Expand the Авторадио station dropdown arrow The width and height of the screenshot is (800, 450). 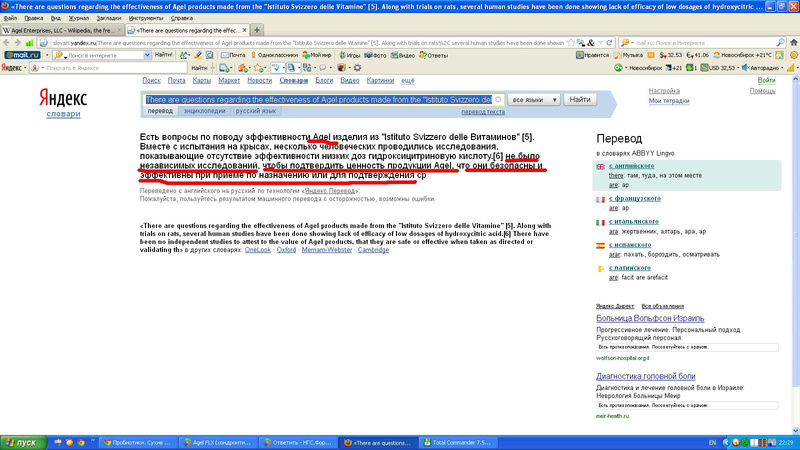pos(783,67)
